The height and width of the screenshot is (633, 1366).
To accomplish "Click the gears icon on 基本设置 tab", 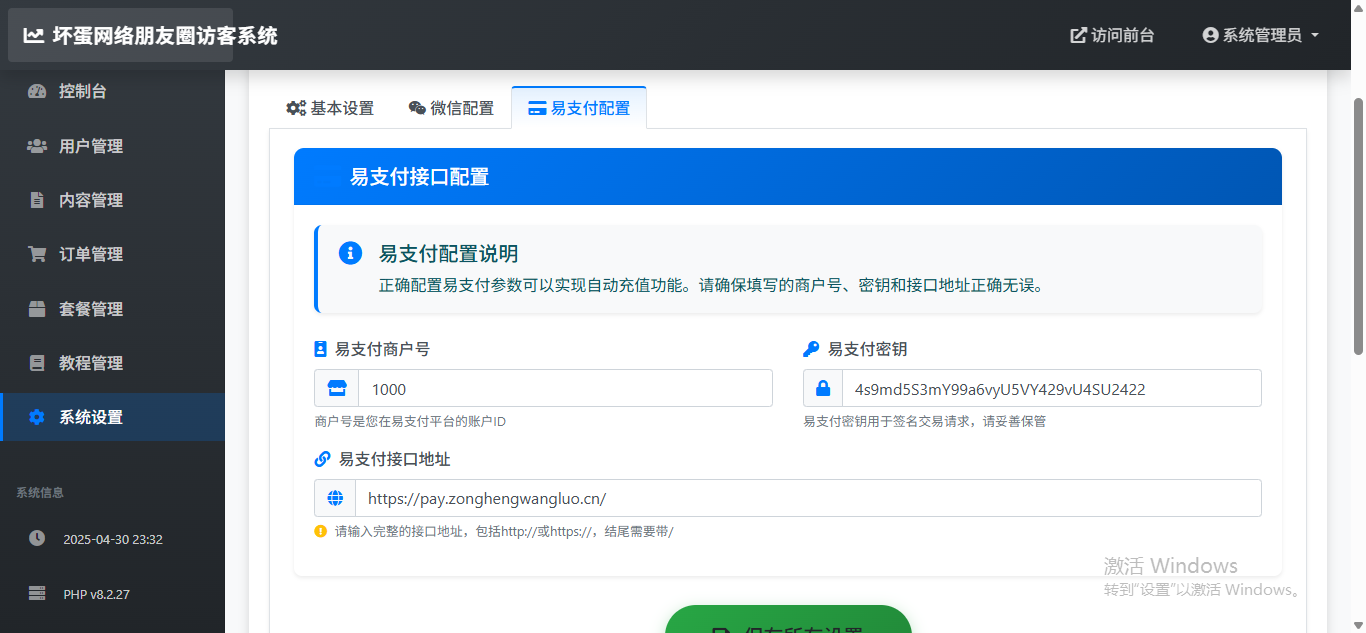I will point(296,108).
